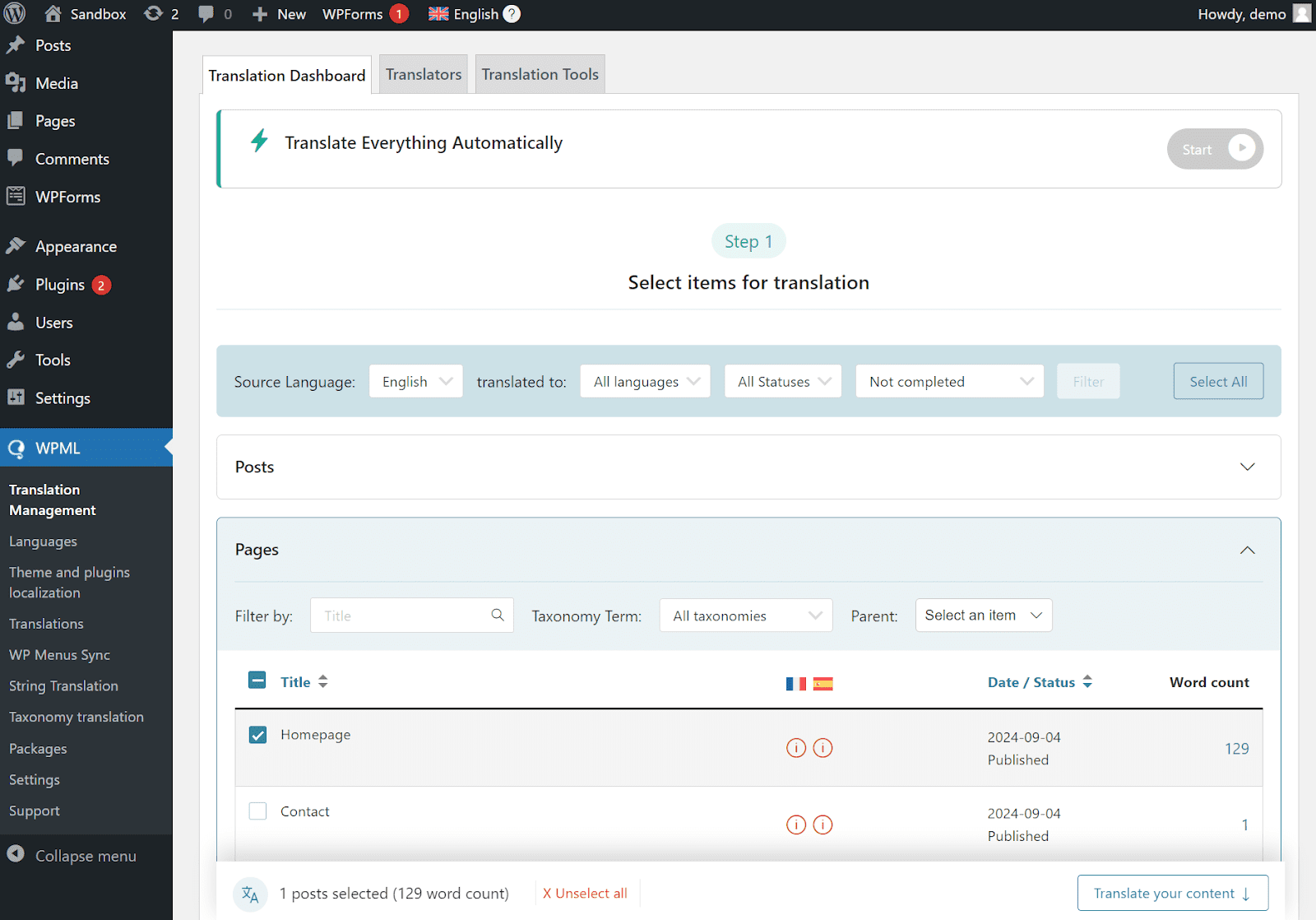Toggle the select-all checkbox in the table header
This screenshot has height=920, width=1316.
(257, 681)
